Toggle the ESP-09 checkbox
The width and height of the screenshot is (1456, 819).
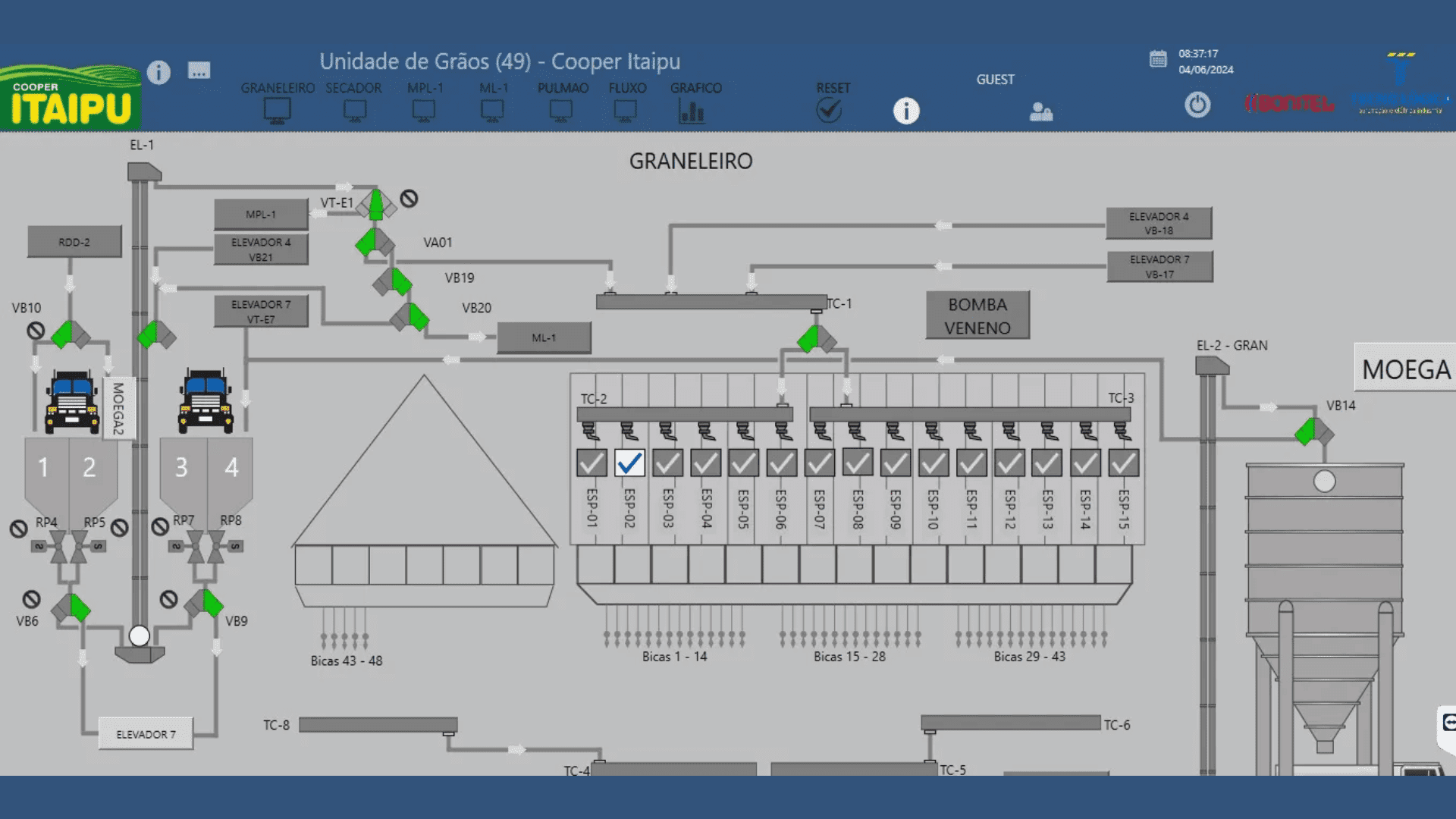[x=896, y=463]
